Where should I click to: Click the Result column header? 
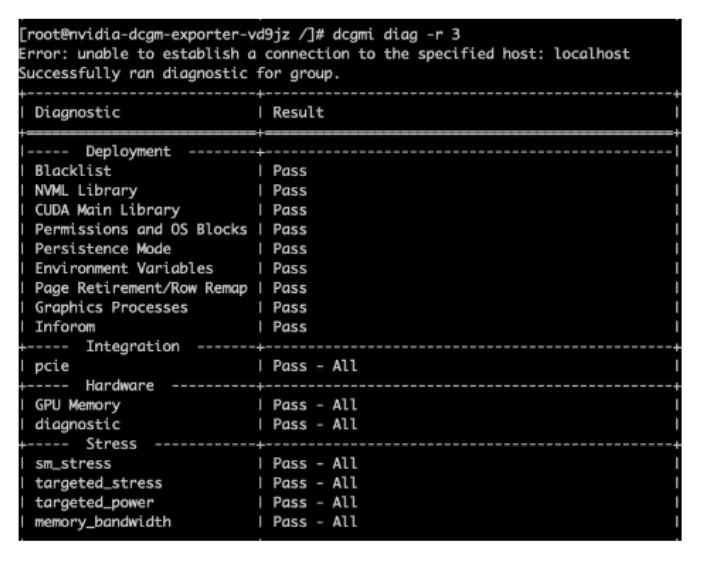tap(298, 112)
